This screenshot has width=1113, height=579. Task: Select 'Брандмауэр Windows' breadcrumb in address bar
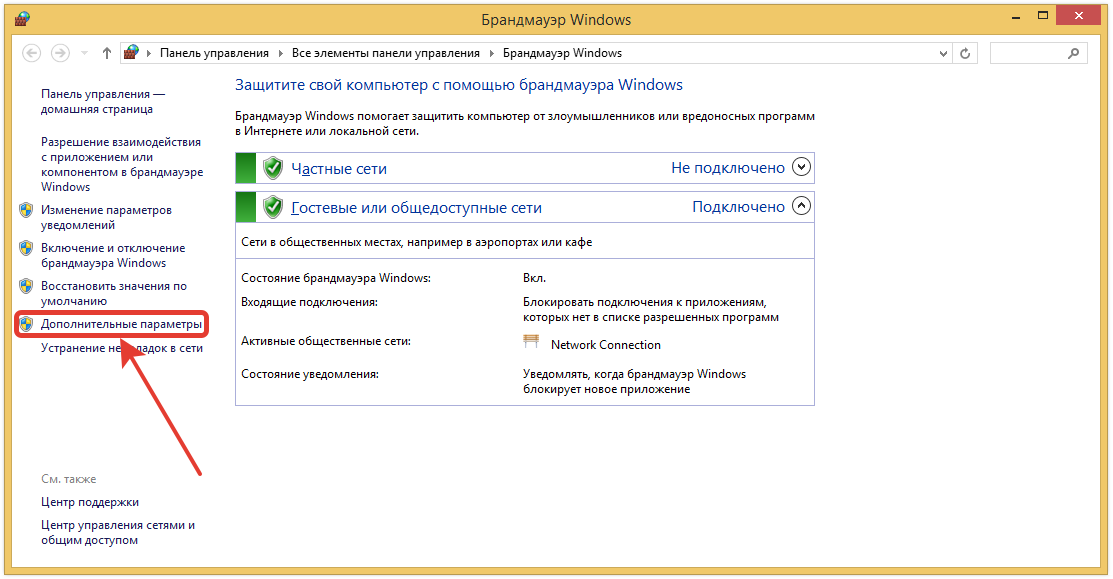point(562,53)
